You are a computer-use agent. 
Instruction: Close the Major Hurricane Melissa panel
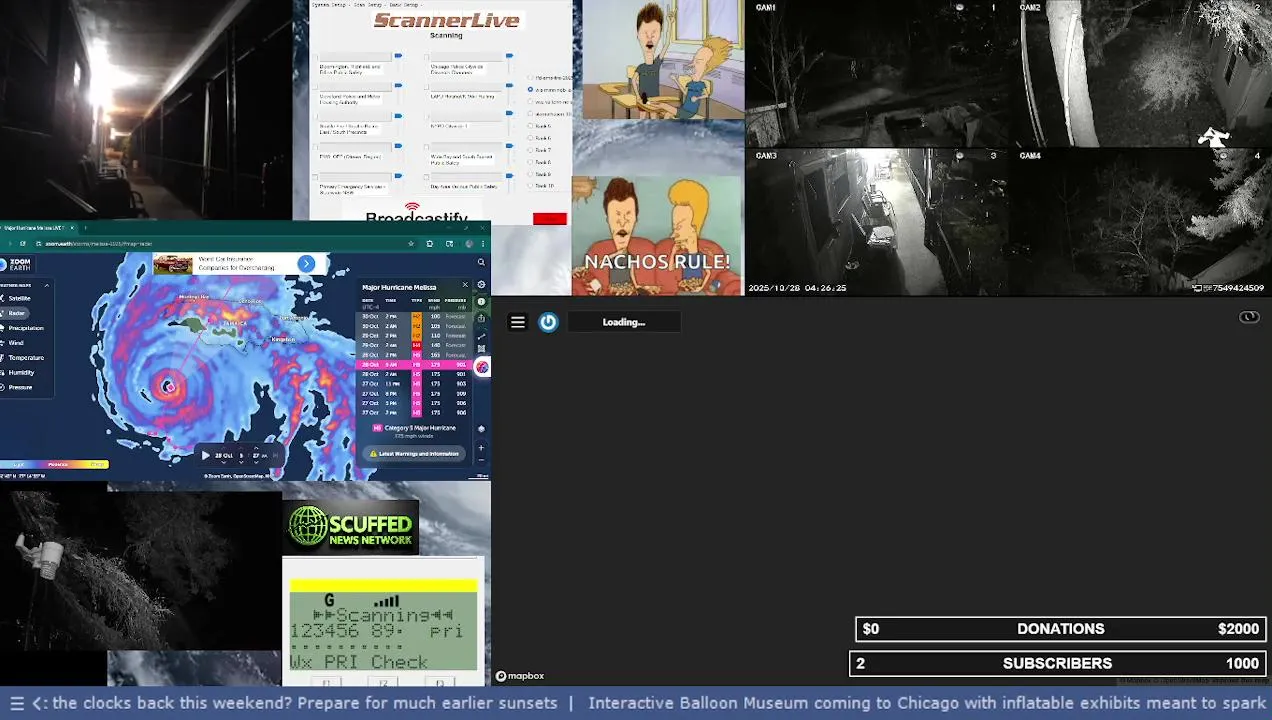tap(465, 285)
